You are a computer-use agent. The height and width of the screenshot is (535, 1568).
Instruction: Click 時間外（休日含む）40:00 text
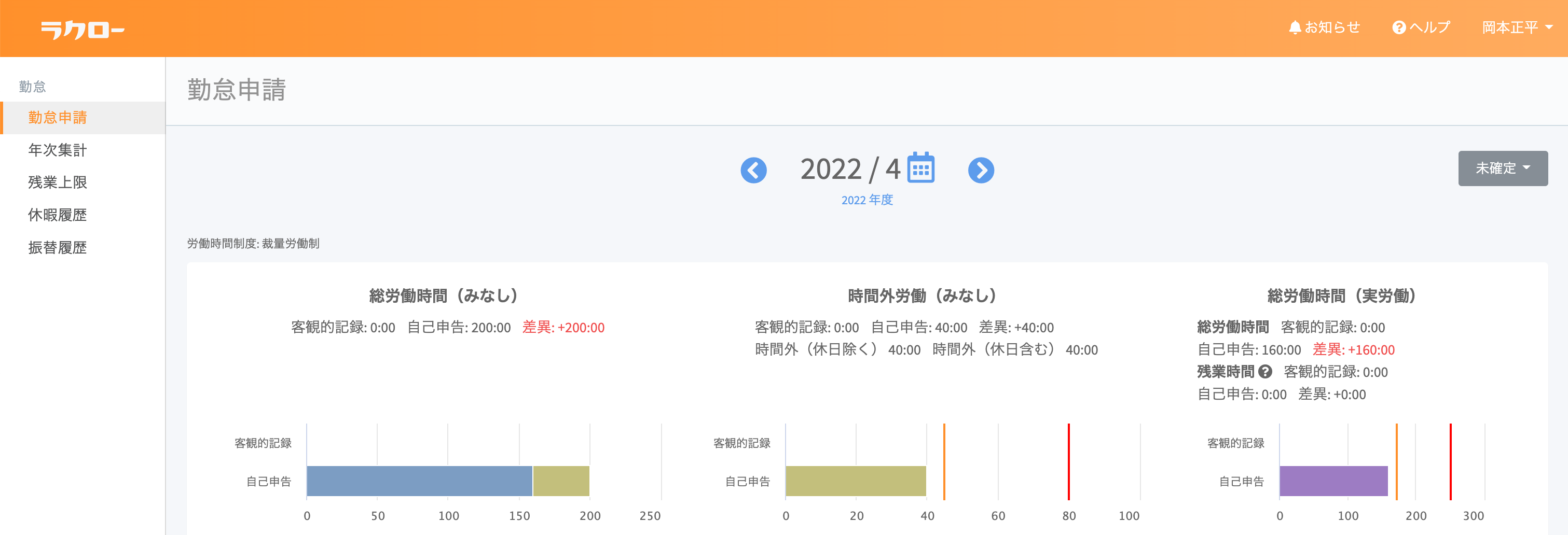[x=1015, y=350]
